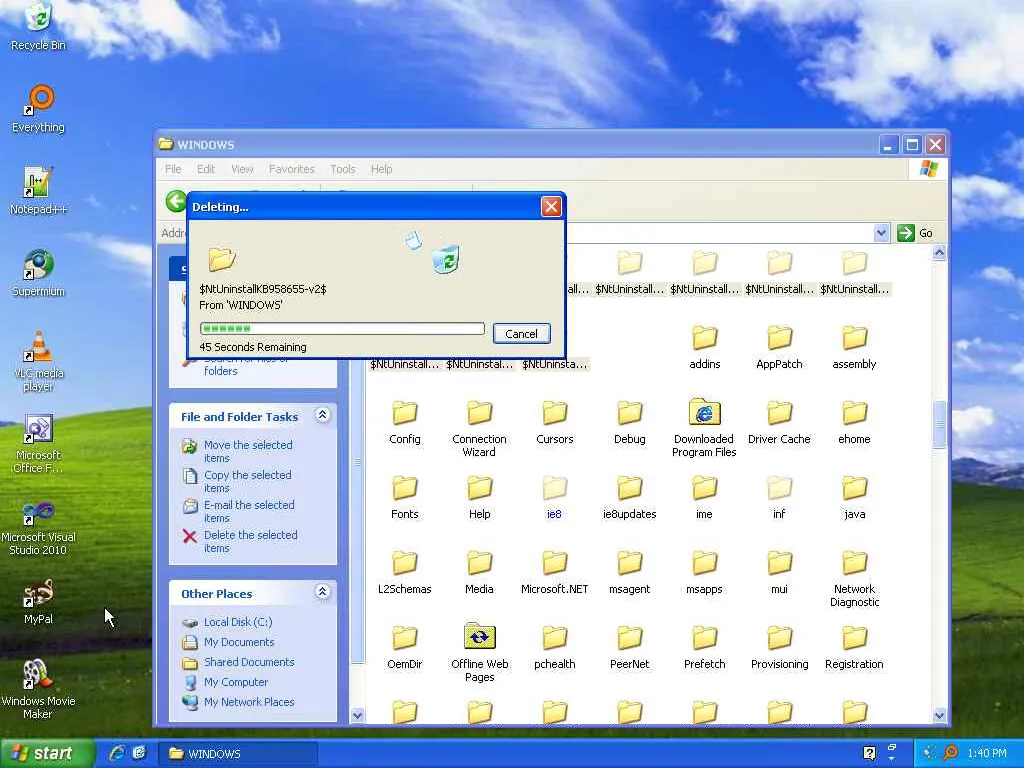This screenshot has height=768, width=1024.
Task: Launch the Windows Movie Maker shortcut
Action: click(x=38, y=690)
